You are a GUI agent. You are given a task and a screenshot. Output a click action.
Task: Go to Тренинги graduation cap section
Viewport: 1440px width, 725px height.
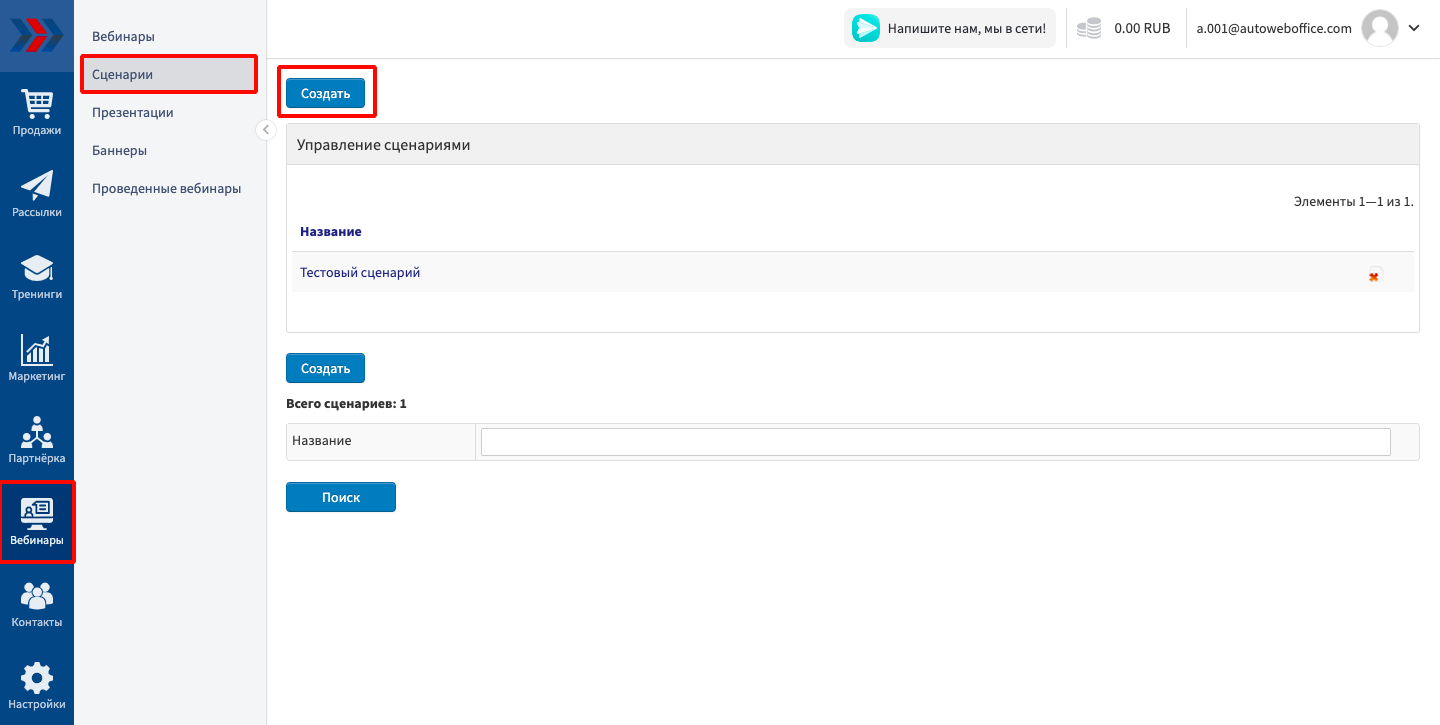tap(37, 276)
